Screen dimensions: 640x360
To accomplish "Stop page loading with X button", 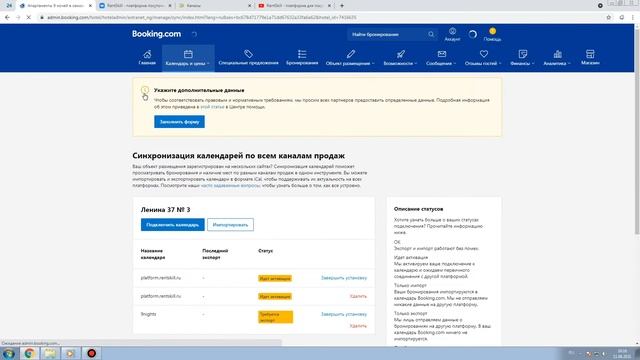I will point(29,18).
